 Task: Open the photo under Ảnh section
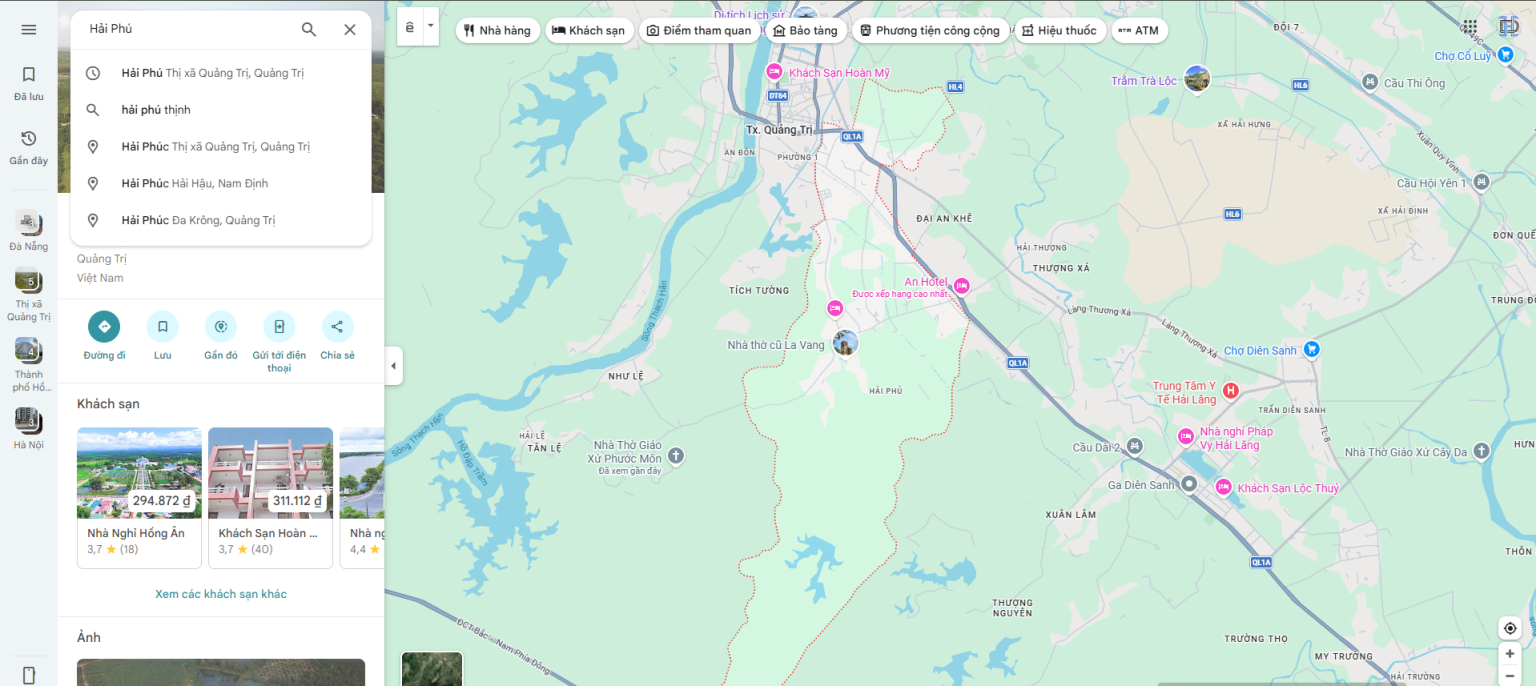pos(221,672)
